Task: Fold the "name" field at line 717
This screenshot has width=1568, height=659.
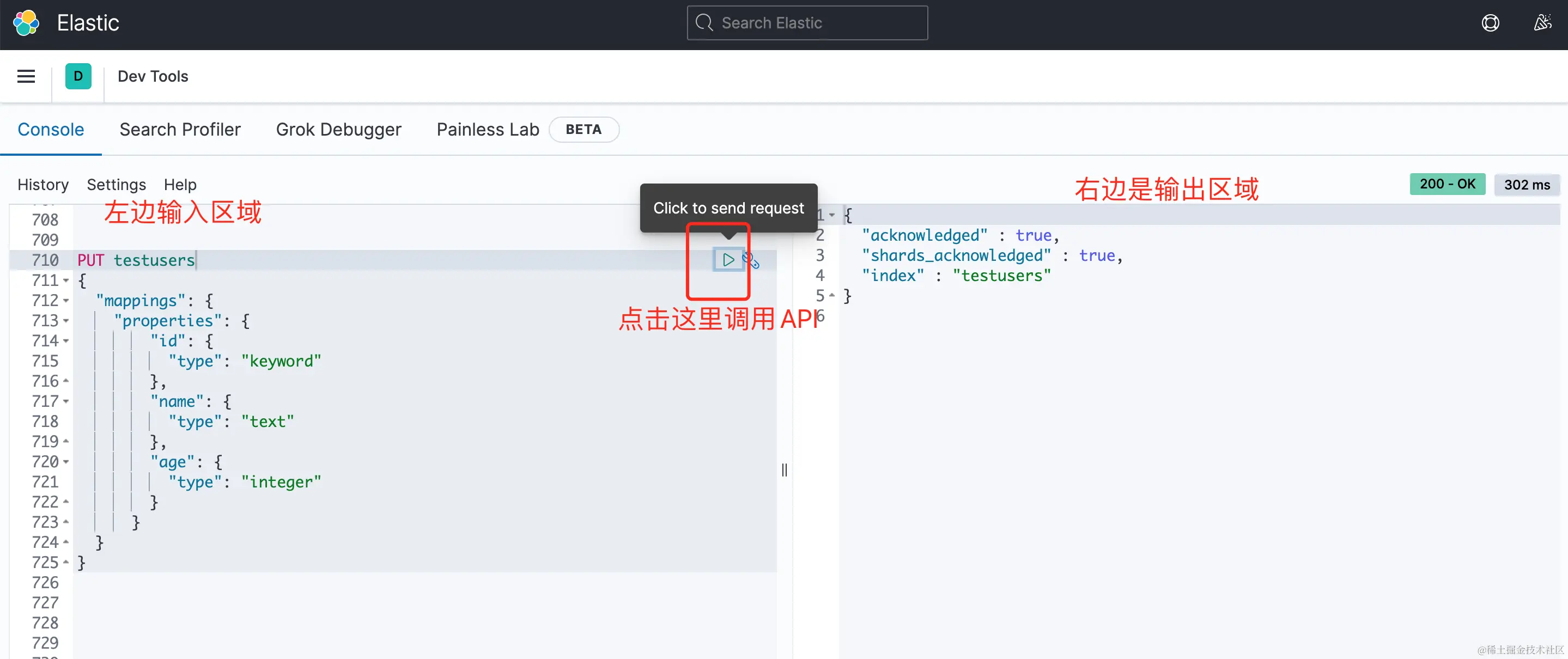Action: tap(66, 401)
